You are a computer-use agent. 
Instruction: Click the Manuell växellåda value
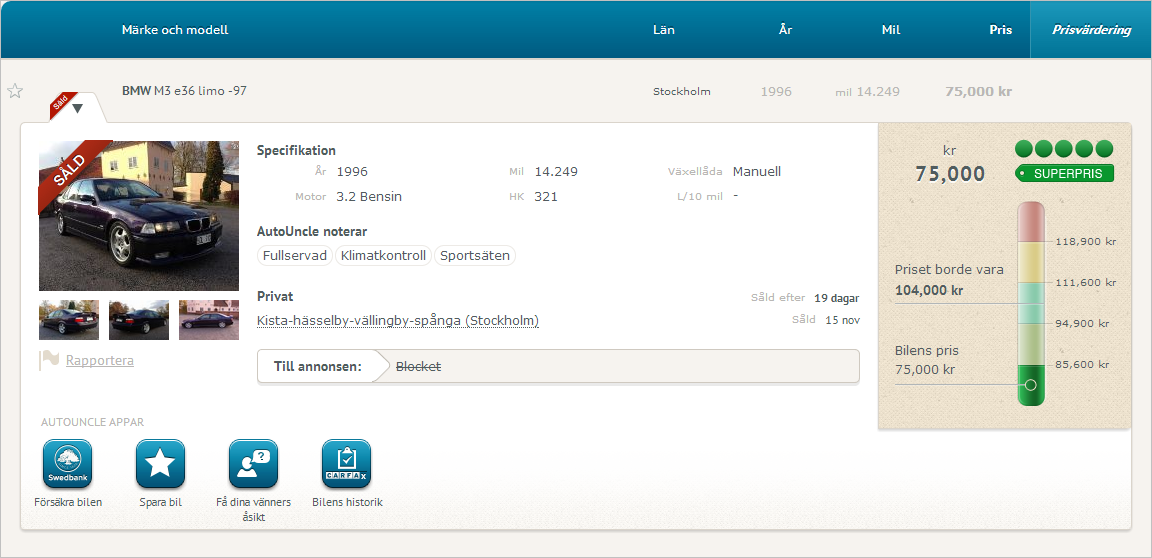757,172
